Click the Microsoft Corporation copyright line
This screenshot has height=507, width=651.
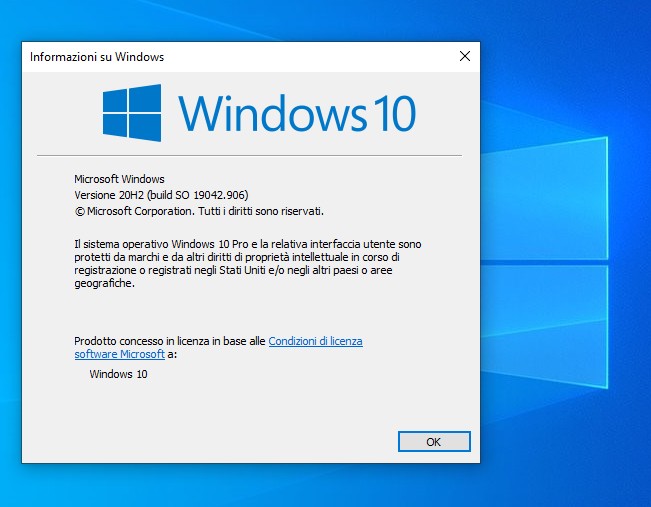(x=199, y=211)
